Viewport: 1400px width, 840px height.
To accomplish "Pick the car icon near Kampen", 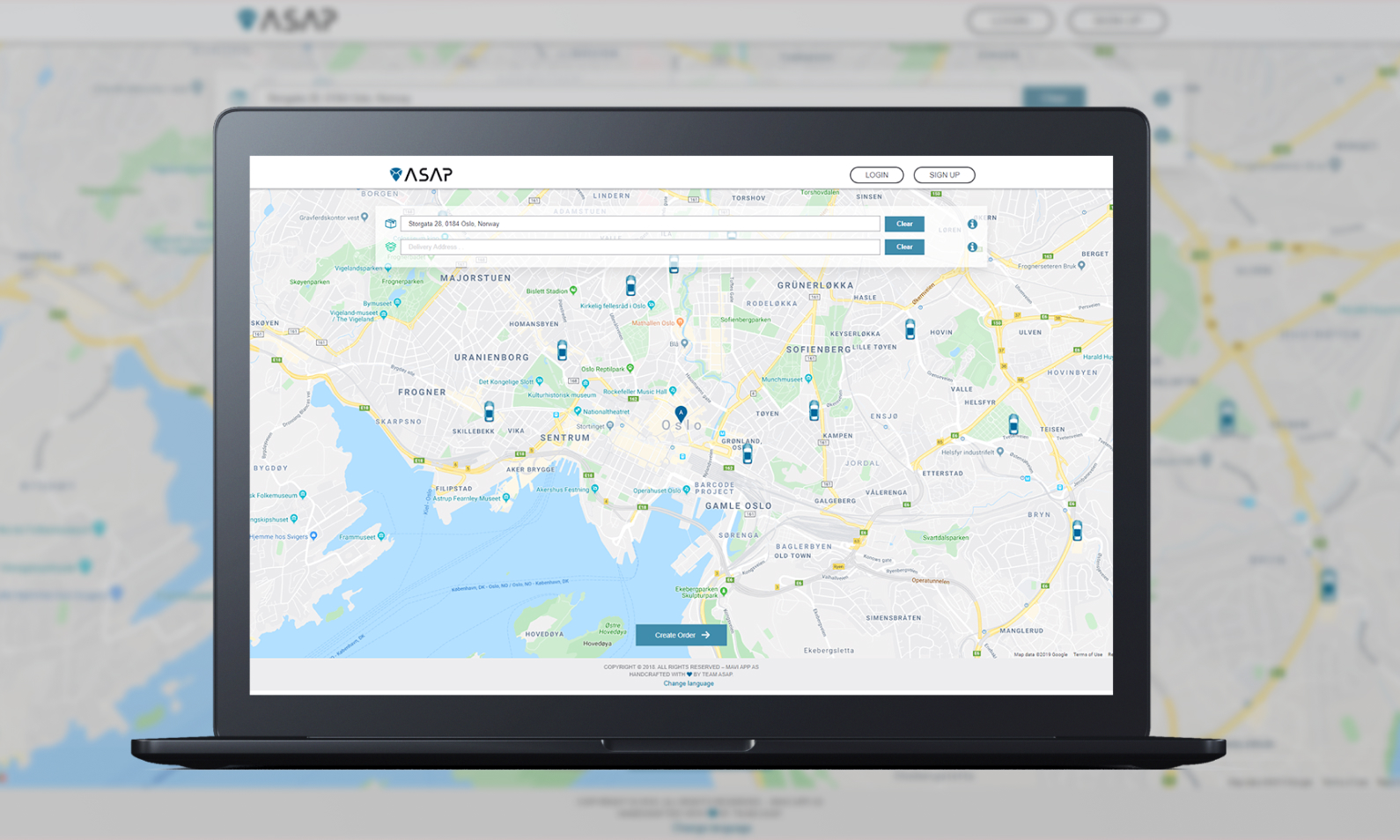I will [814, 410].
